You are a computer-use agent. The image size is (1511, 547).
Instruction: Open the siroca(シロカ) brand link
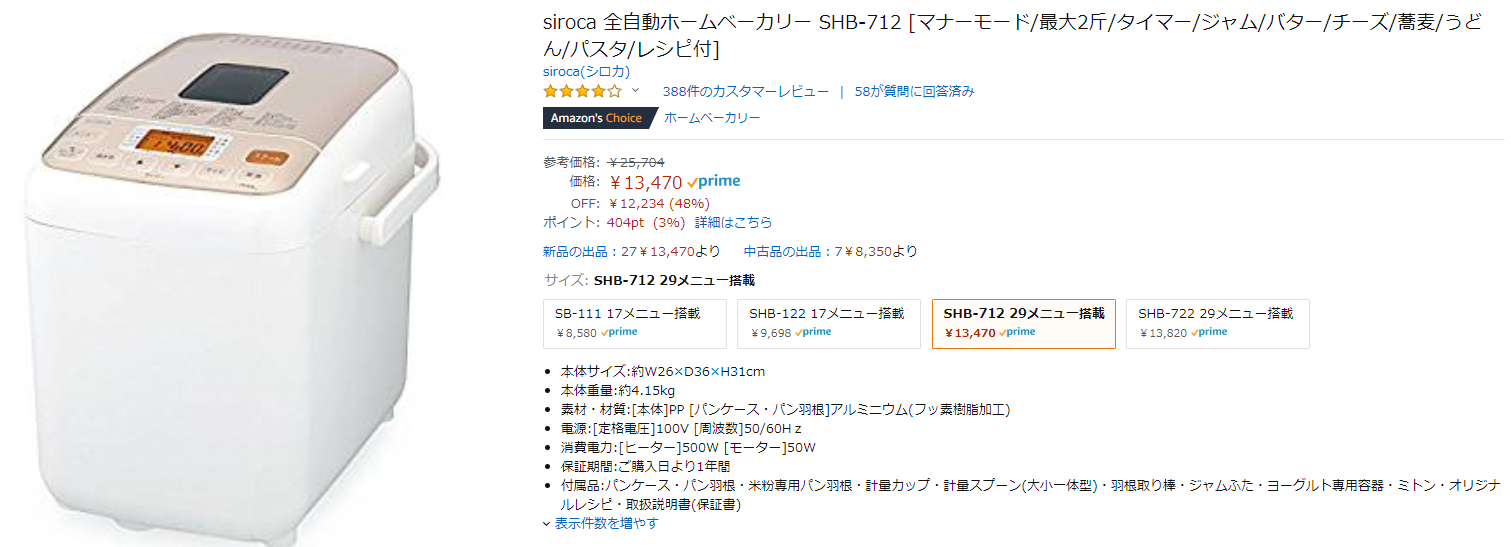pos(586,72)
